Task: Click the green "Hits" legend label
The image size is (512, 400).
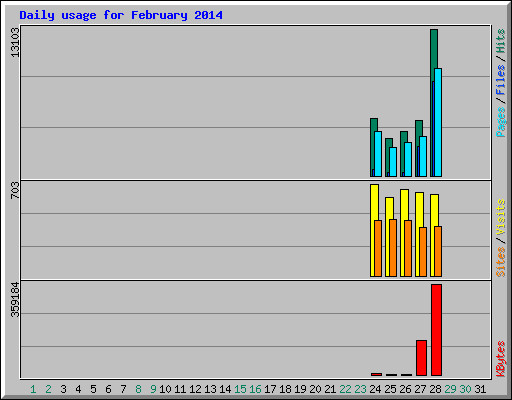Action: [x=500, y=41]
